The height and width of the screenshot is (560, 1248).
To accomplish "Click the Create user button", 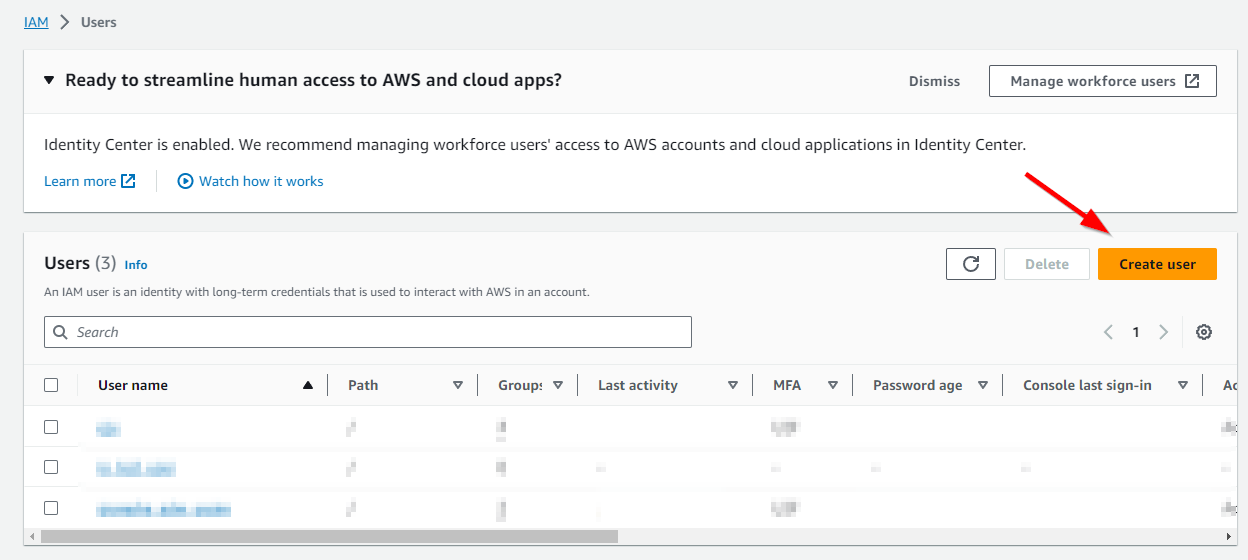I will [x=1157, y=264].
